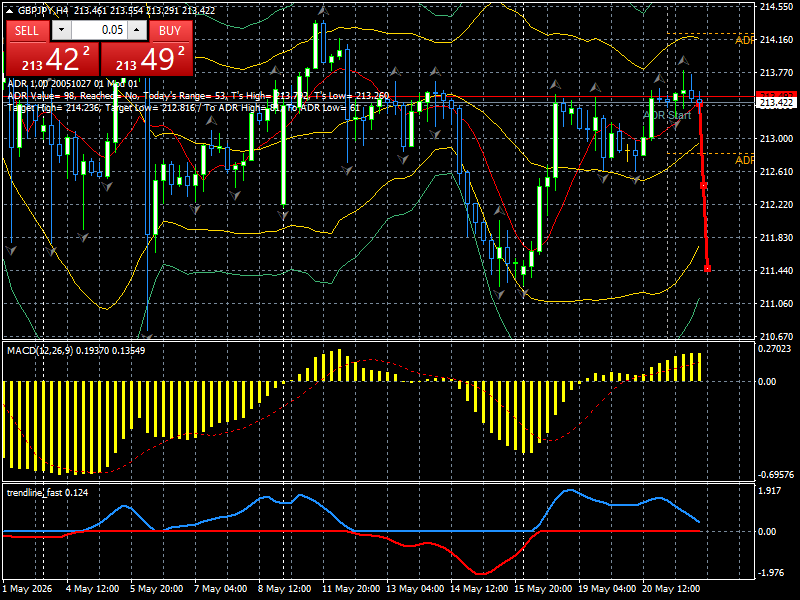800x600 pixels.
Task: Click the '19 May 04:00' time label
Action: click(607, 589)
